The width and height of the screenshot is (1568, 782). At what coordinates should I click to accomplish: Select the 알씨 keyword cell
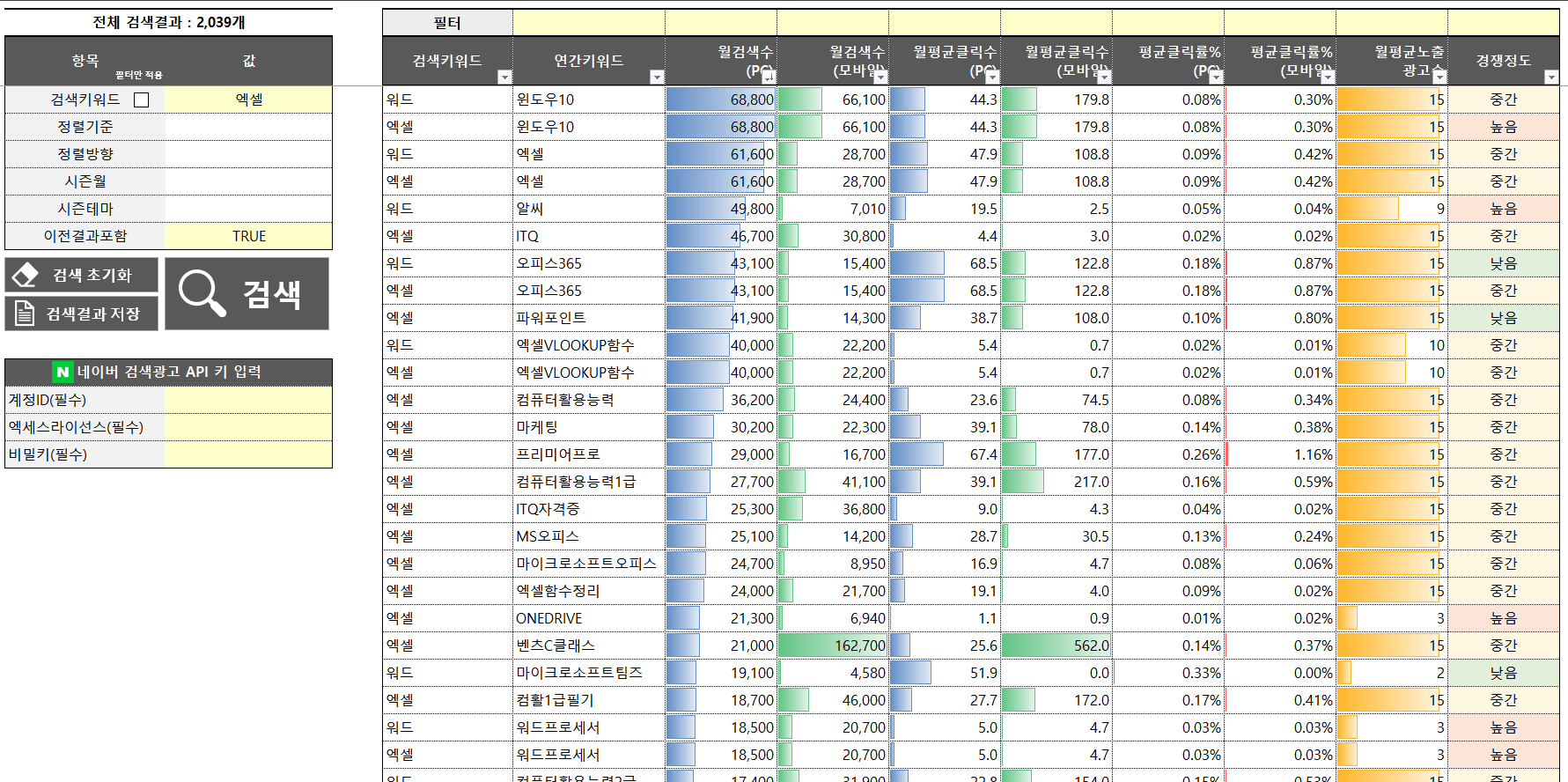[x=589, y=209]
